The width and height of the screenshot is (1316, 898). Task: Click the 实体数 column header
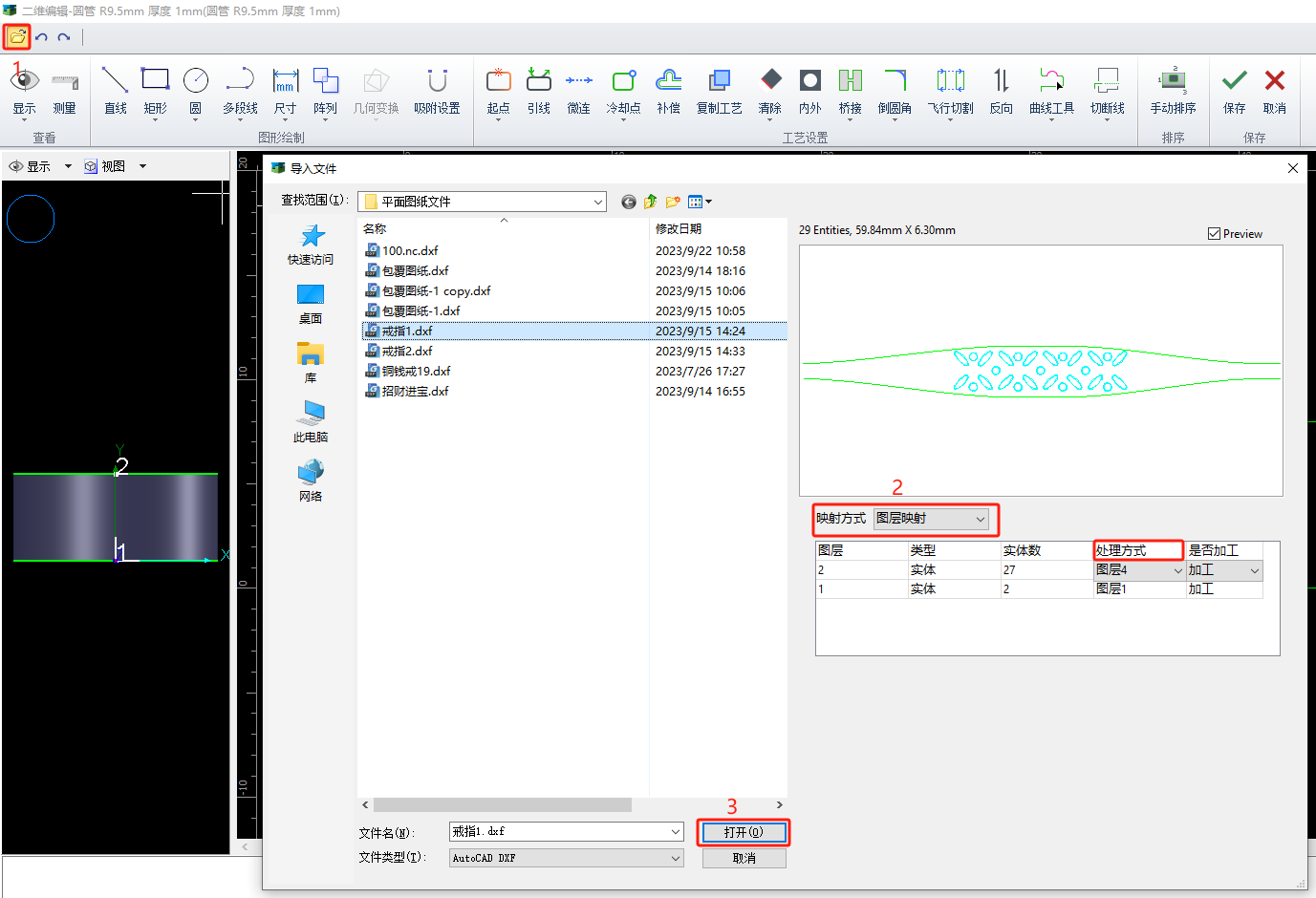pos(1046,550)
